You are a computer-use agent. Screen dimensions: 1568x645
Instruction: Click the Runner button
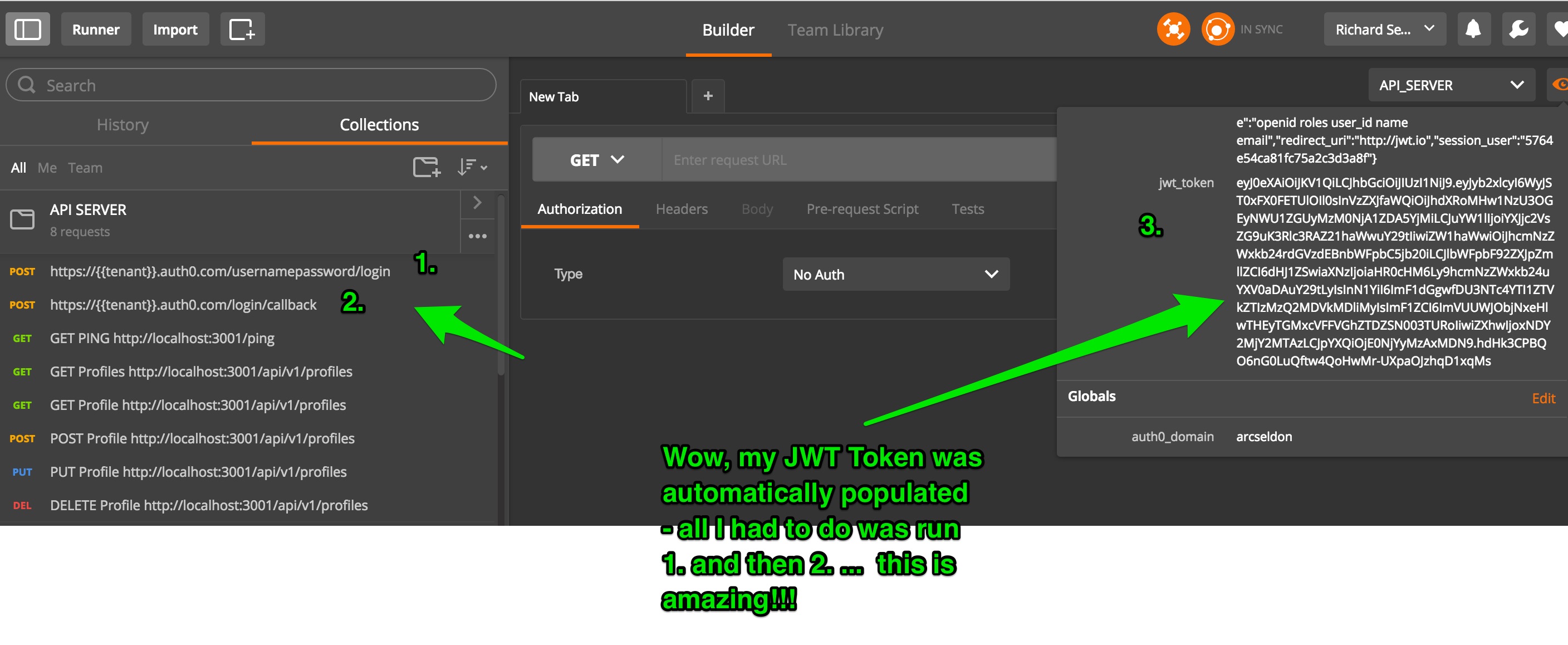(96, 29)
